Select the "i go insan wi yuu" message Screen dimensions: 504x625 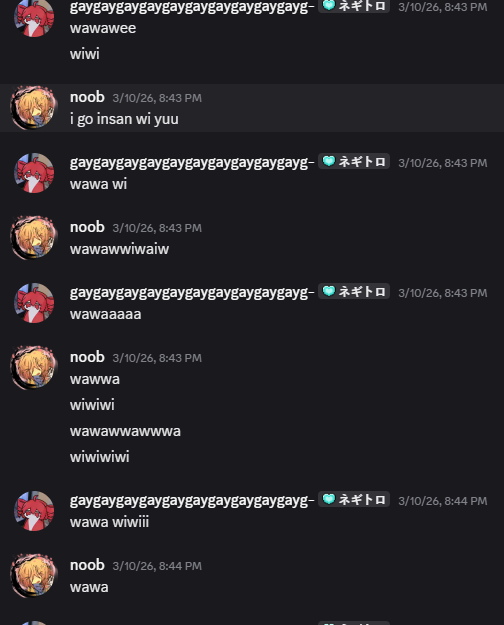(124, 120)
